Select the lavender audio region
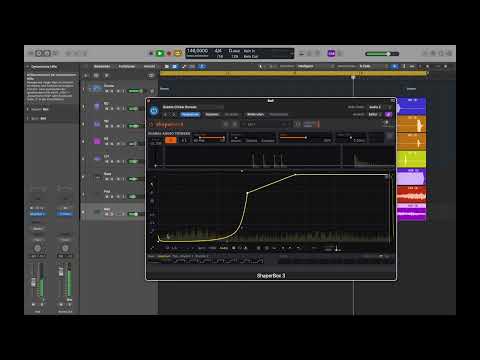Screen dimensions: 480x360 point(411,176)
